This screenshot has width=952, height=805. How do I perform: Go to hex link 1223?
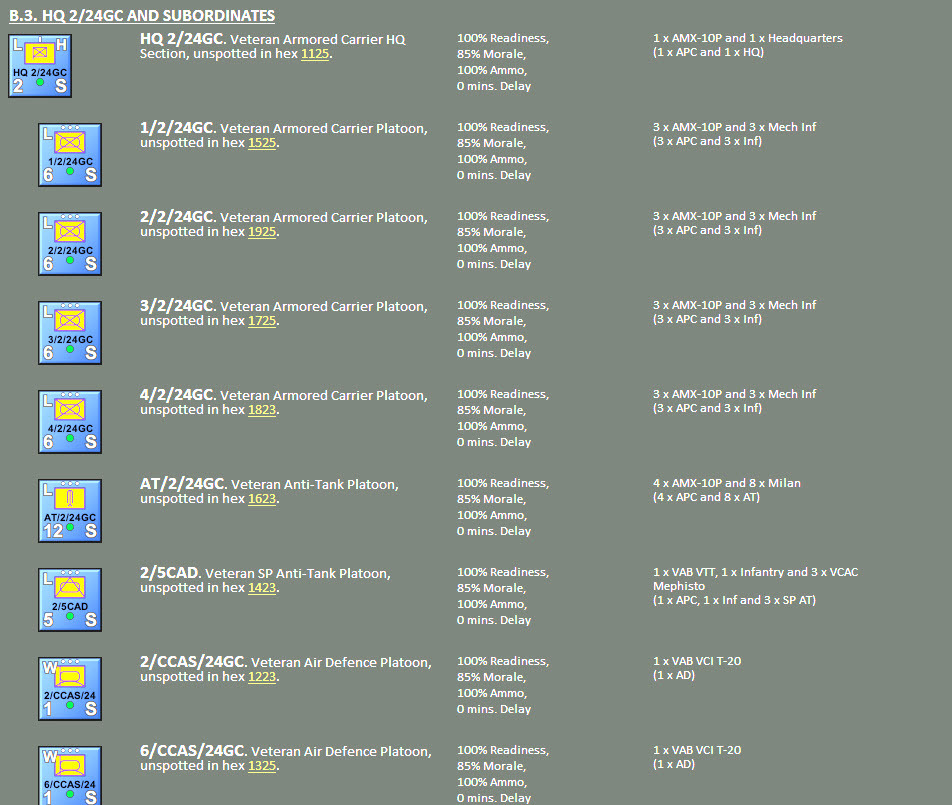[x=262, y=677]
